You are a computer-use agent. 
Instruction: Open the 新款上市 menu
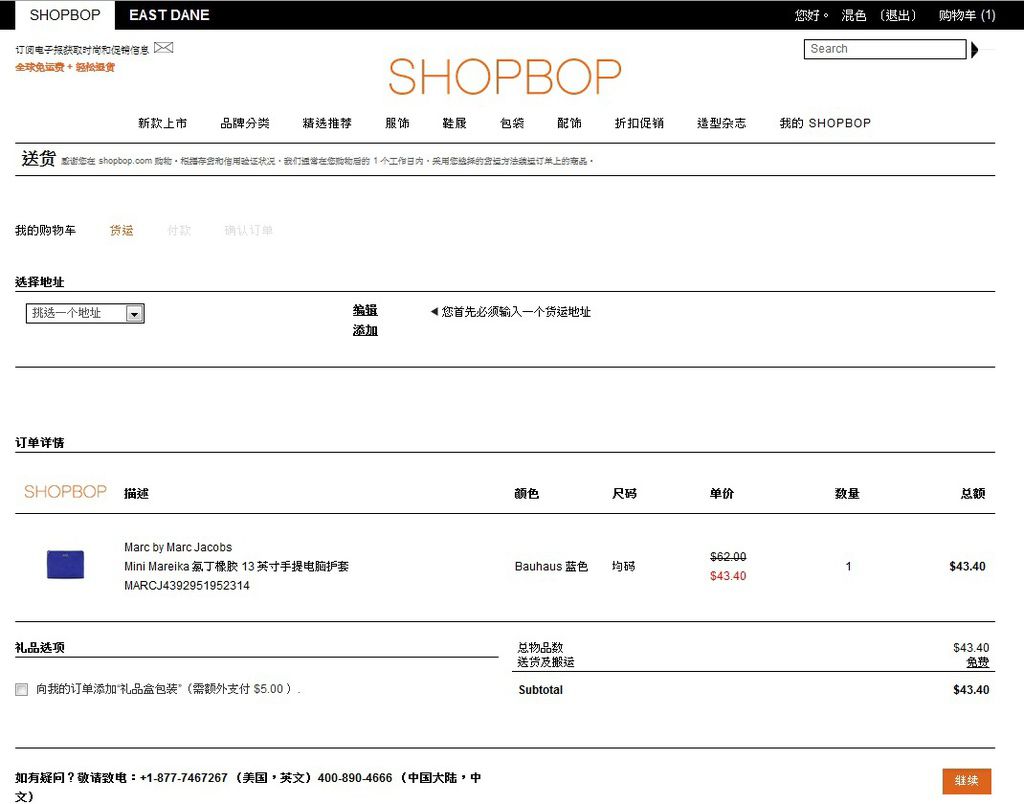(x=163, y=123)
